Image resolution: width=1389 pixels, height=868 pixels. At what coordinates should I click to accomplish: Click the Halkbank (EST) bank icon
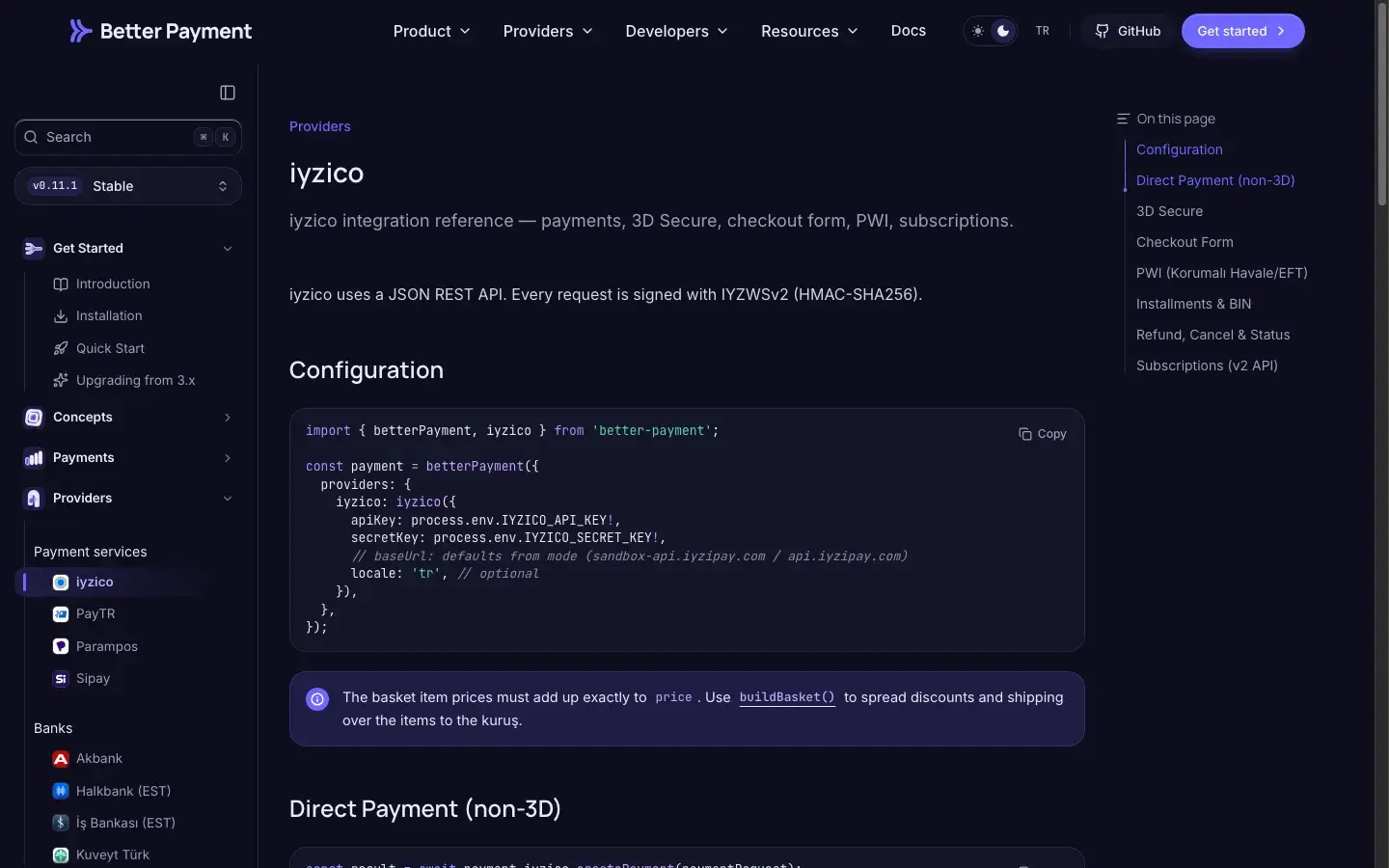tap(61, 792)
